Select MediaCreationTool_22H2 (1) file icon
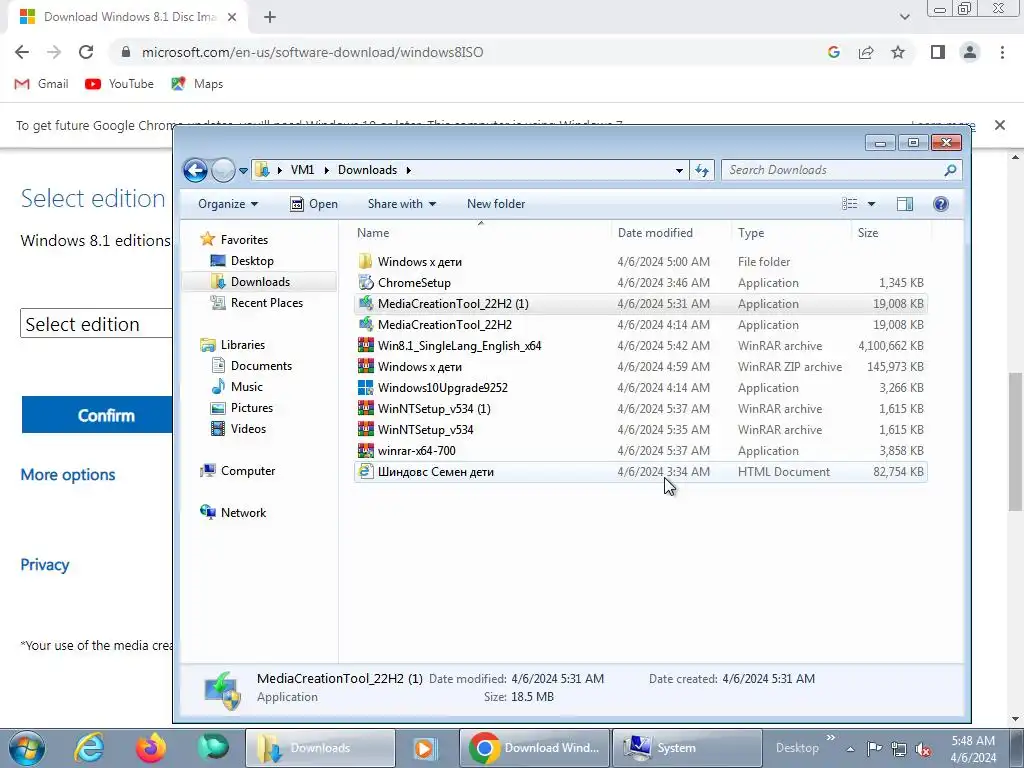This screenshot has height=768, width=1024. 366,304
